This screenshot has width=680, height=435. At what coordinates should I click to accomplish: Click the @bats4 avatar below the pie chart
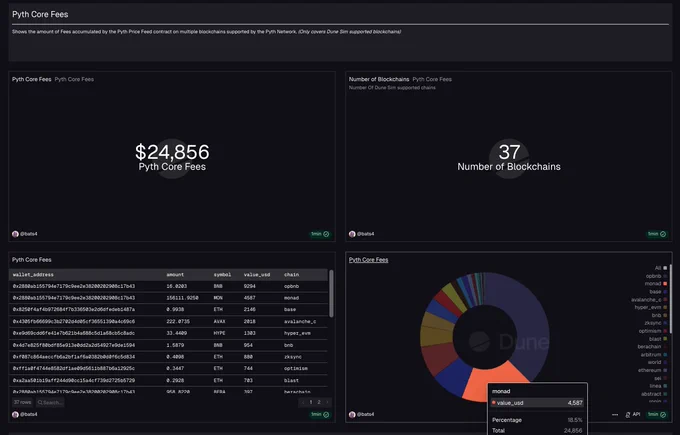tap(352, 414)
